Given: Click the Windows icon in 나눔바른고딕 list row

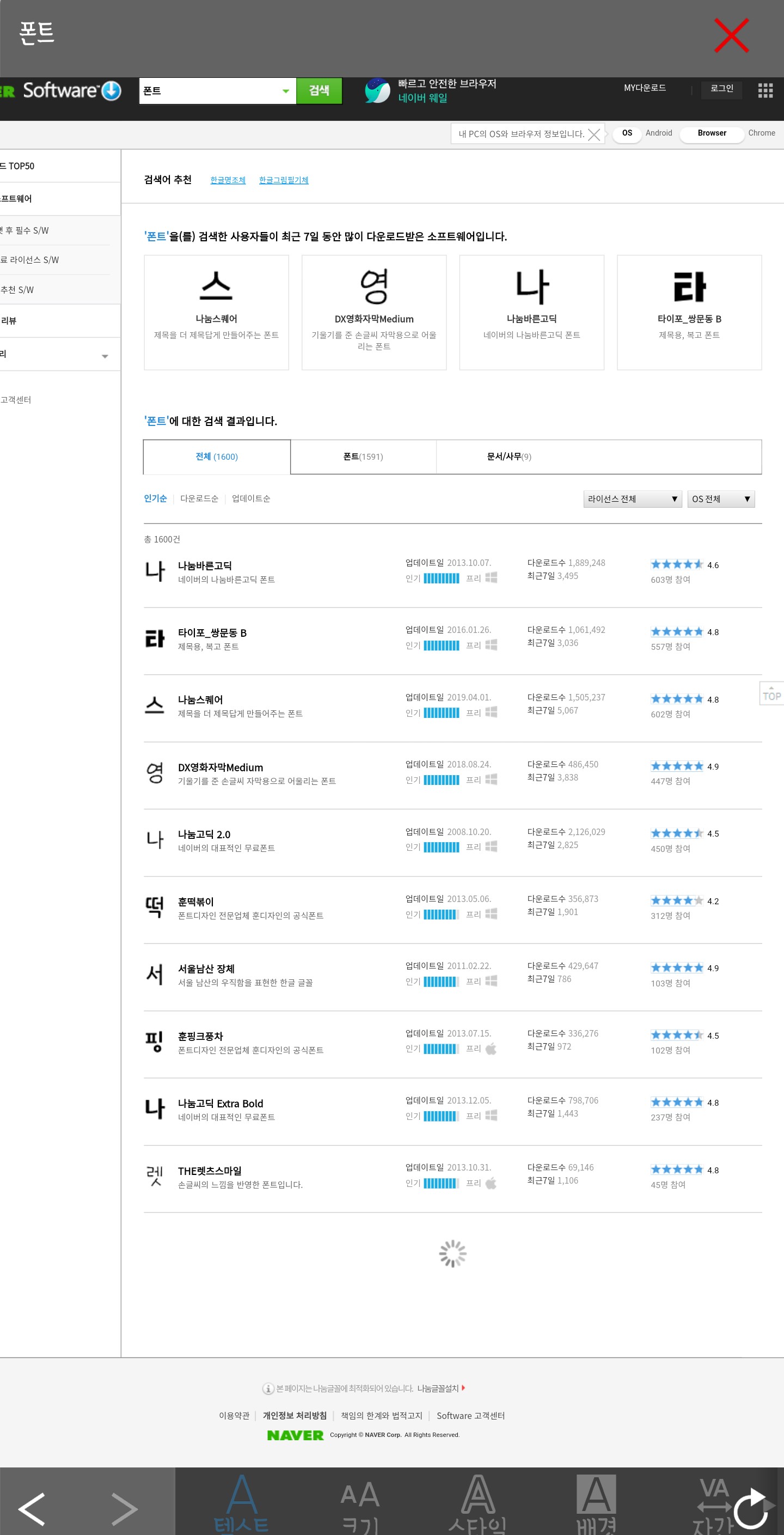Looking at the screenshot, I should pyautogui.click(x=492, y=577).
